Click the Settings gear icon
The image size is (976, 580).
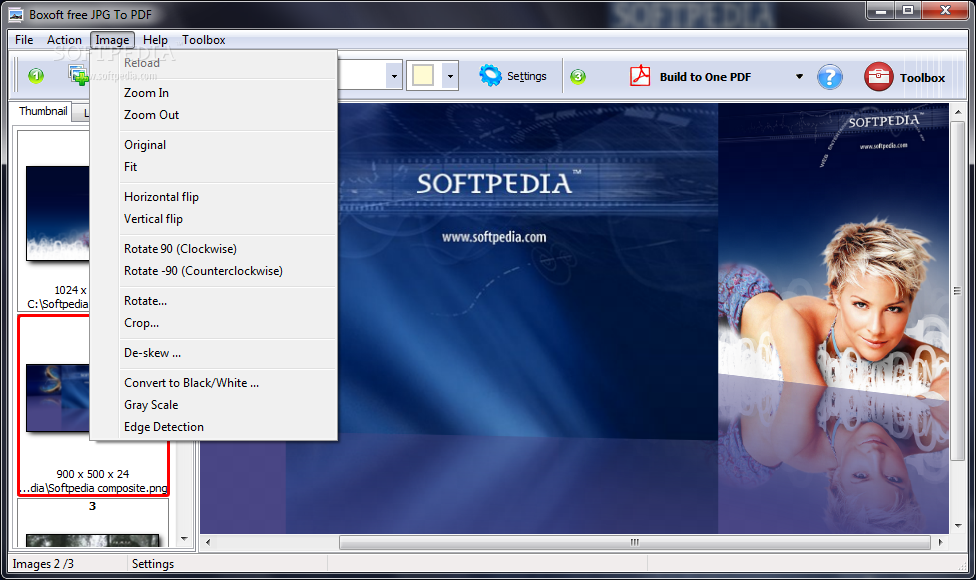click(490, 76)
